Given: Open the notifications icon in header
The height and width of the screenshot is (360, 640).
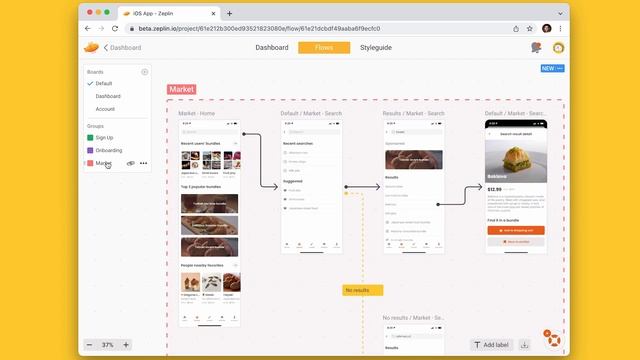Looking at the screenshot, I should click(x=536, y=47).
